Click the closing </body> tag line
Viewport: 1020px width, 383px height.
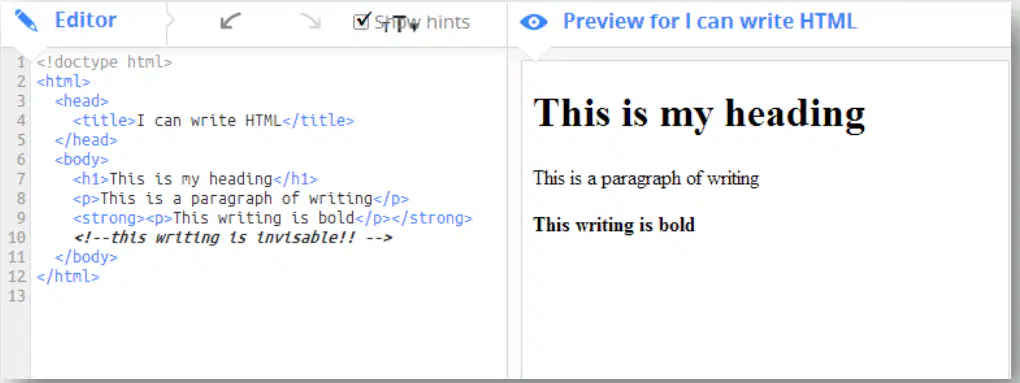pyautogui.click(x=86, y=258)
